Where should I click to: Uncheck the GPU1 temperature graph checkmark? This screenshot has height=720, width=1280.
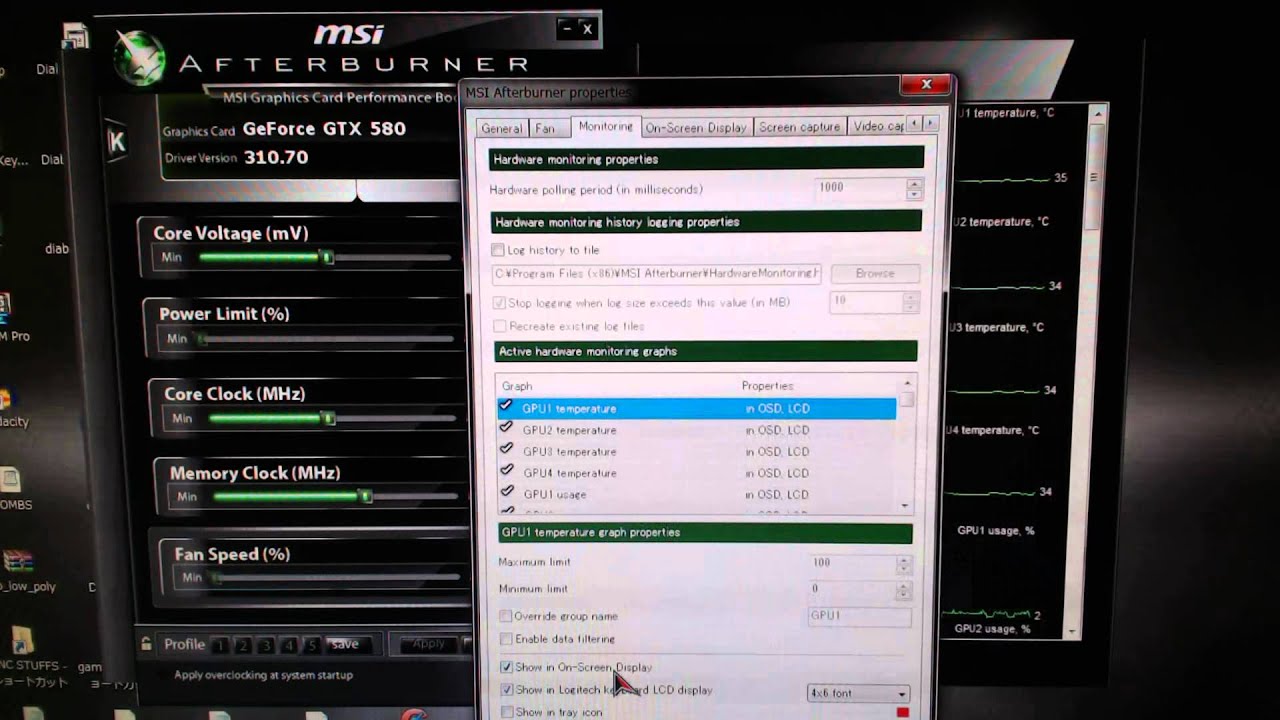[506, 407]
